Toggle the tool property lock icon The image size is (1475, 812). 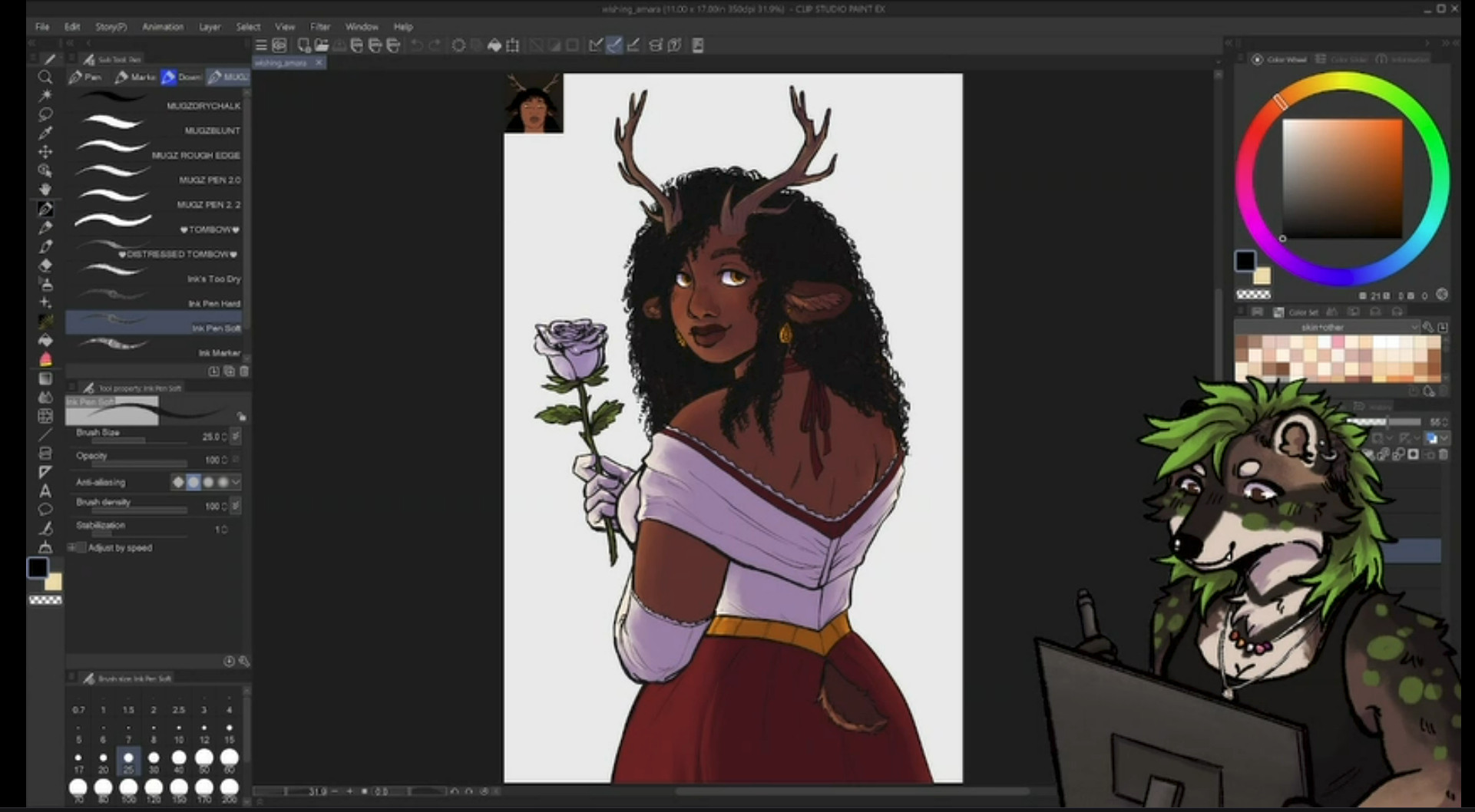coord(241,417)
